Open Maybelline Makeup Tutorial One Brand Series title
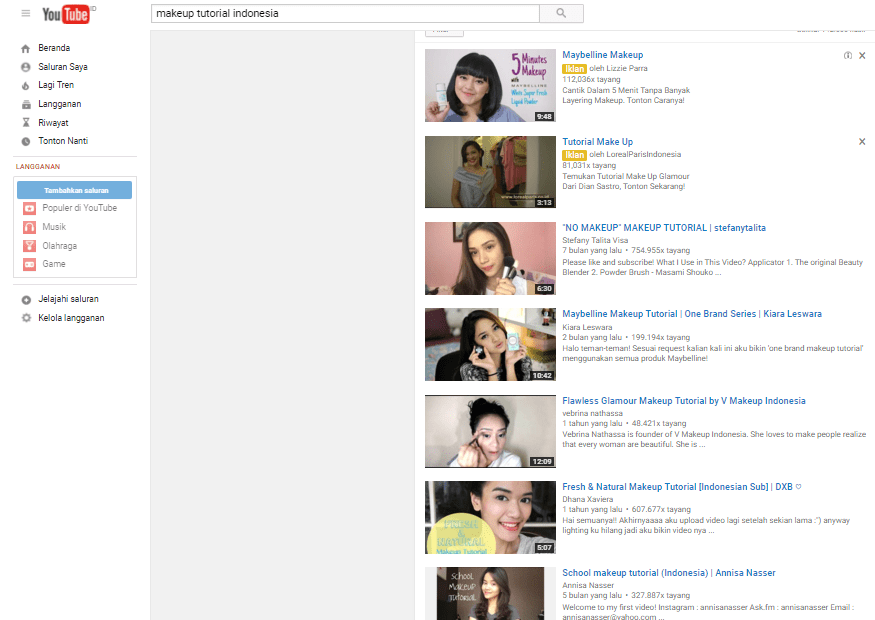The height and width of the screenshot is (620, 875). click(692, 314)
